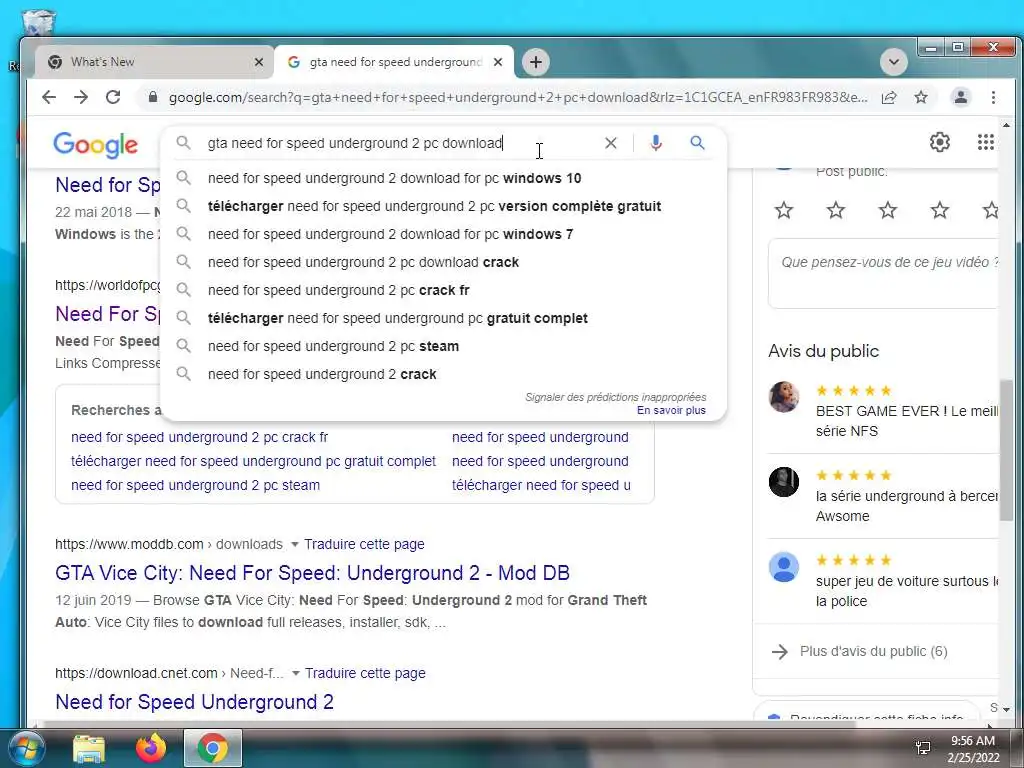
Task: Expand download.cnet.com result options arrow
Action: click(295, 673)
